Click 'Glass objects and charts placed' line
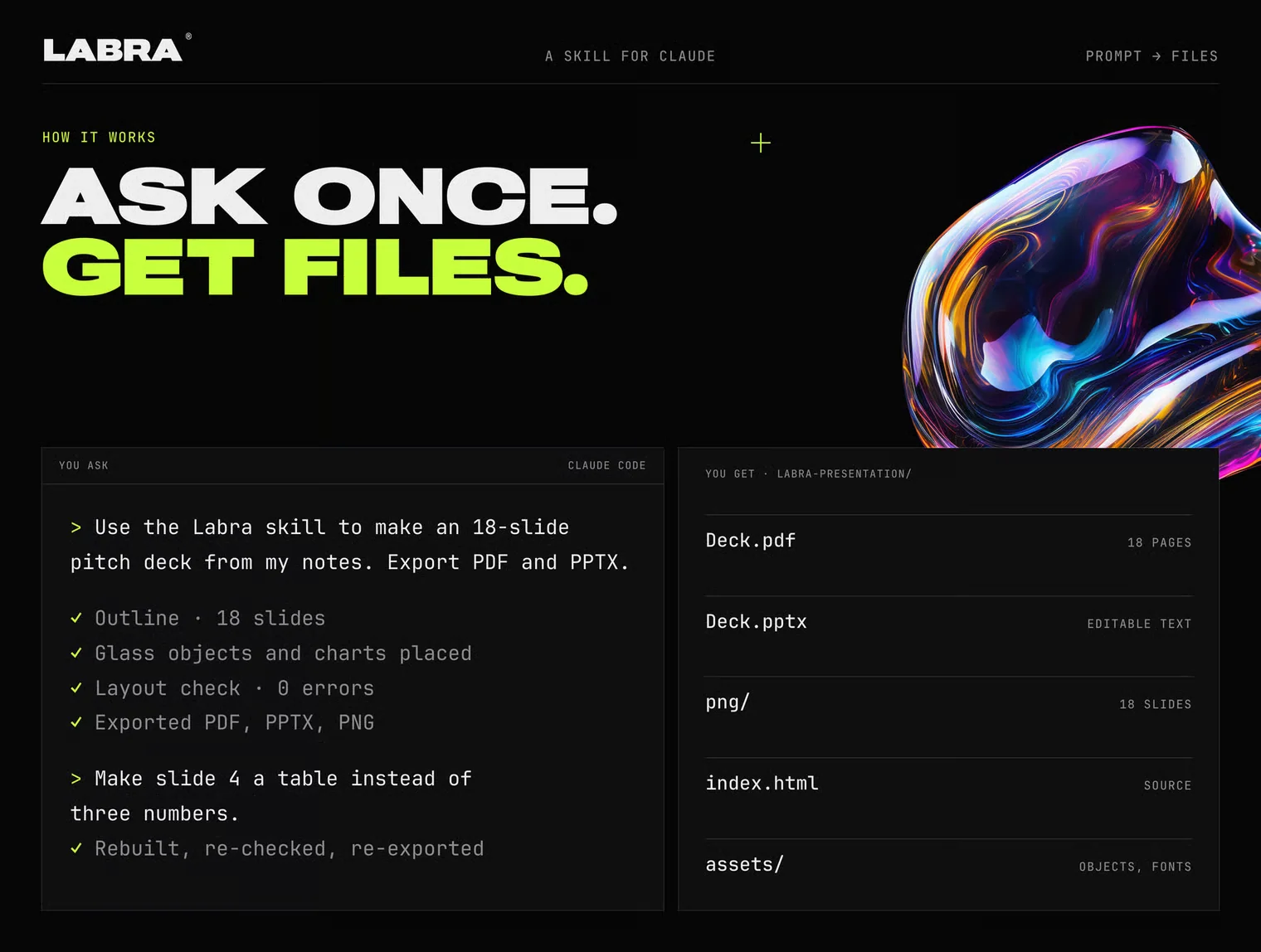Image resolution: width=1261 pixels, height=952 pixels. pos(283,653)
